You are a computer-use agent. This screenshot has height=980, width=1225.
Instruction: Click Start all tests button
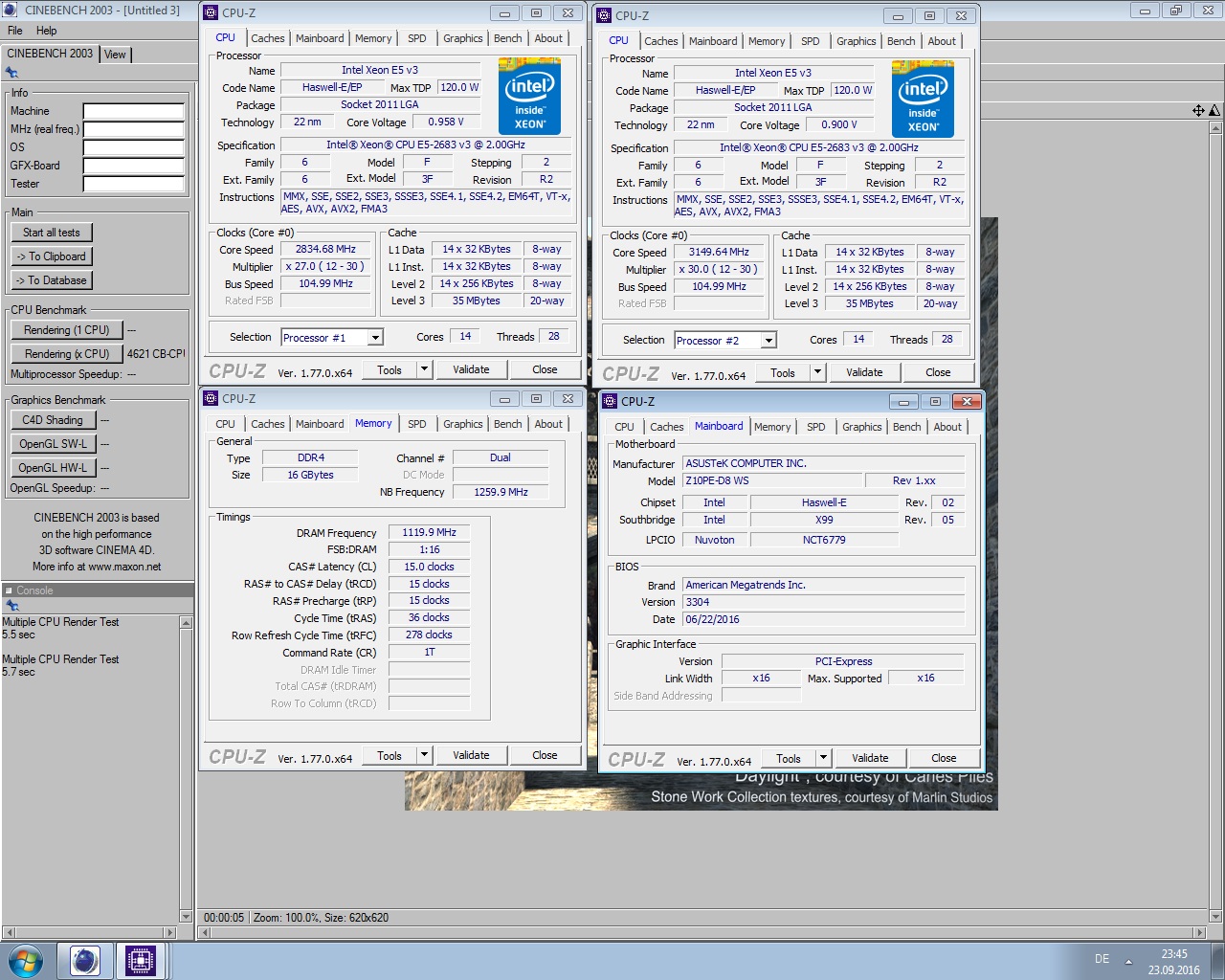click(52, 233)
